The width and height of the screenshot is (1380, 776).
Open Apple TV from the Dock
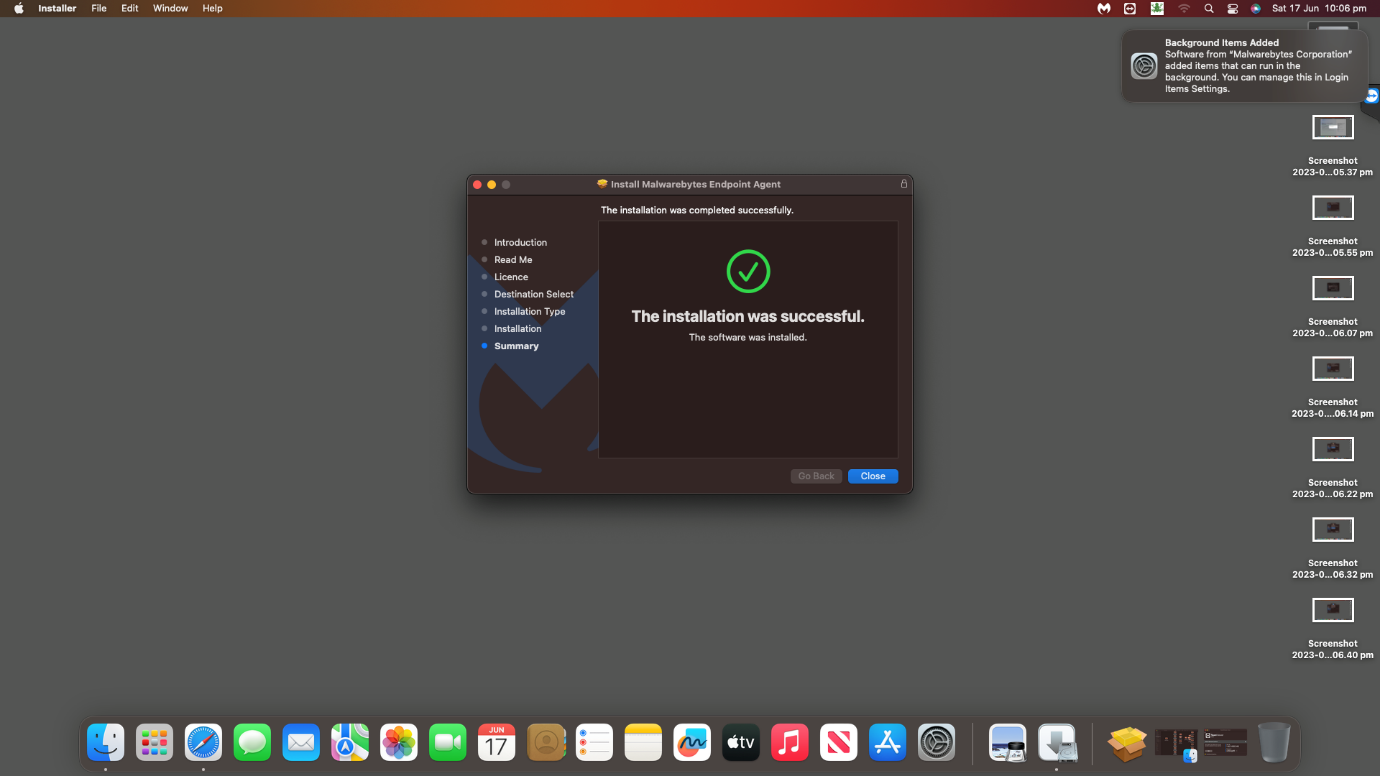(741, 742)
